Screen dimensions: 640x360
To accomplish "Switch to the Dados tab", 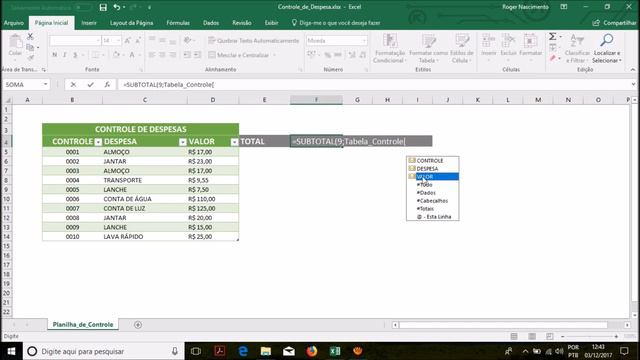I will [211, 23].
